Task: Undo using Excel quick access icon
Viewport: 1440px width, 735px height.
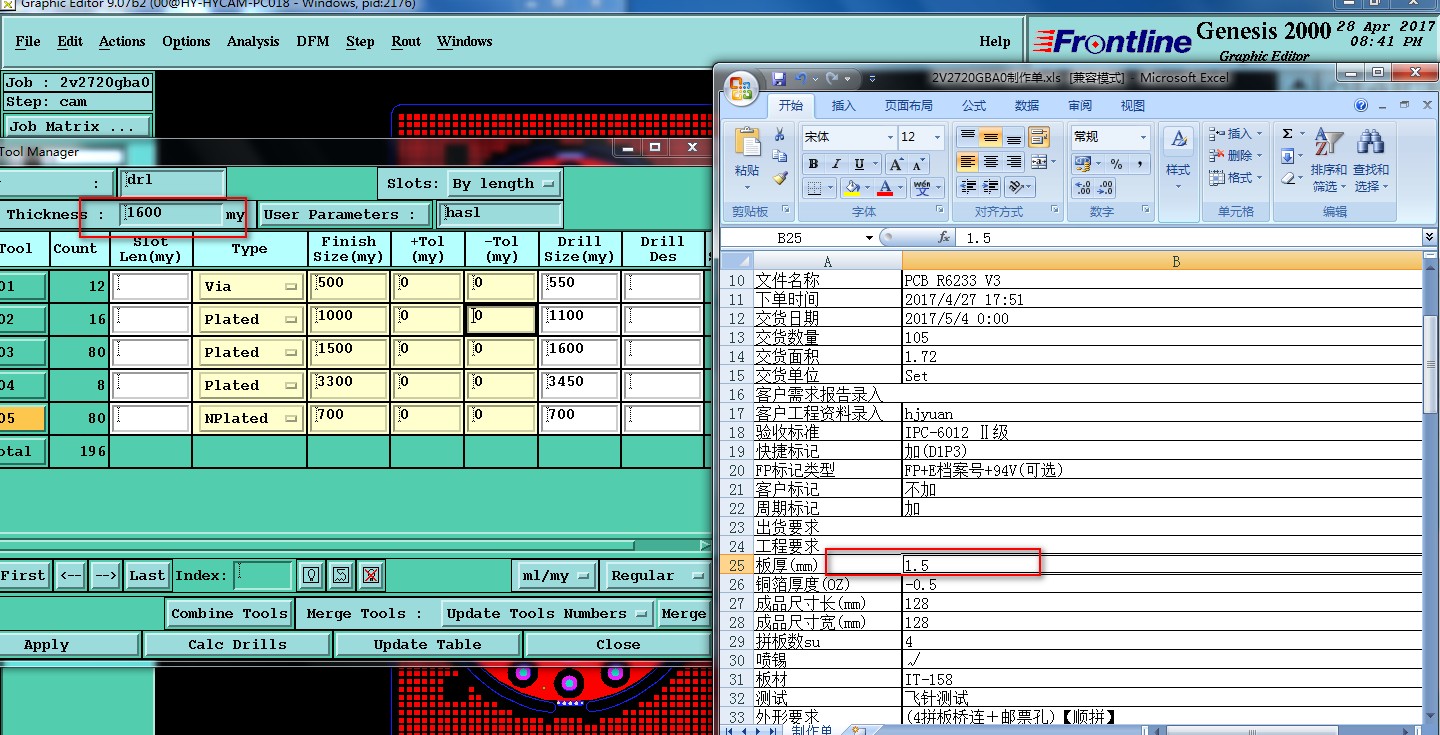Action: 800,78
